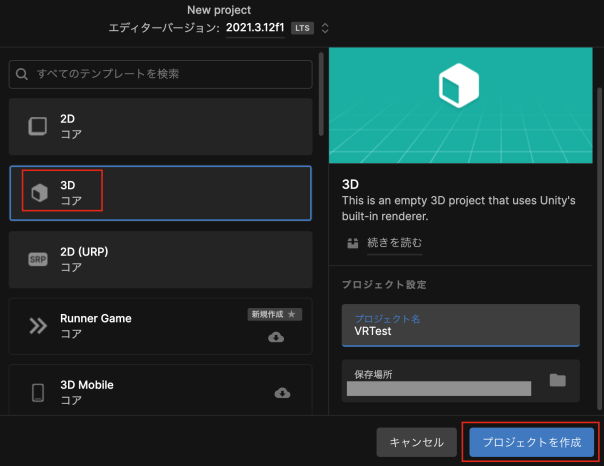Click the right details panel scrollbar
Image resolution: width=604 pixels, height=466 pixels.
click(x=599, y=249)
